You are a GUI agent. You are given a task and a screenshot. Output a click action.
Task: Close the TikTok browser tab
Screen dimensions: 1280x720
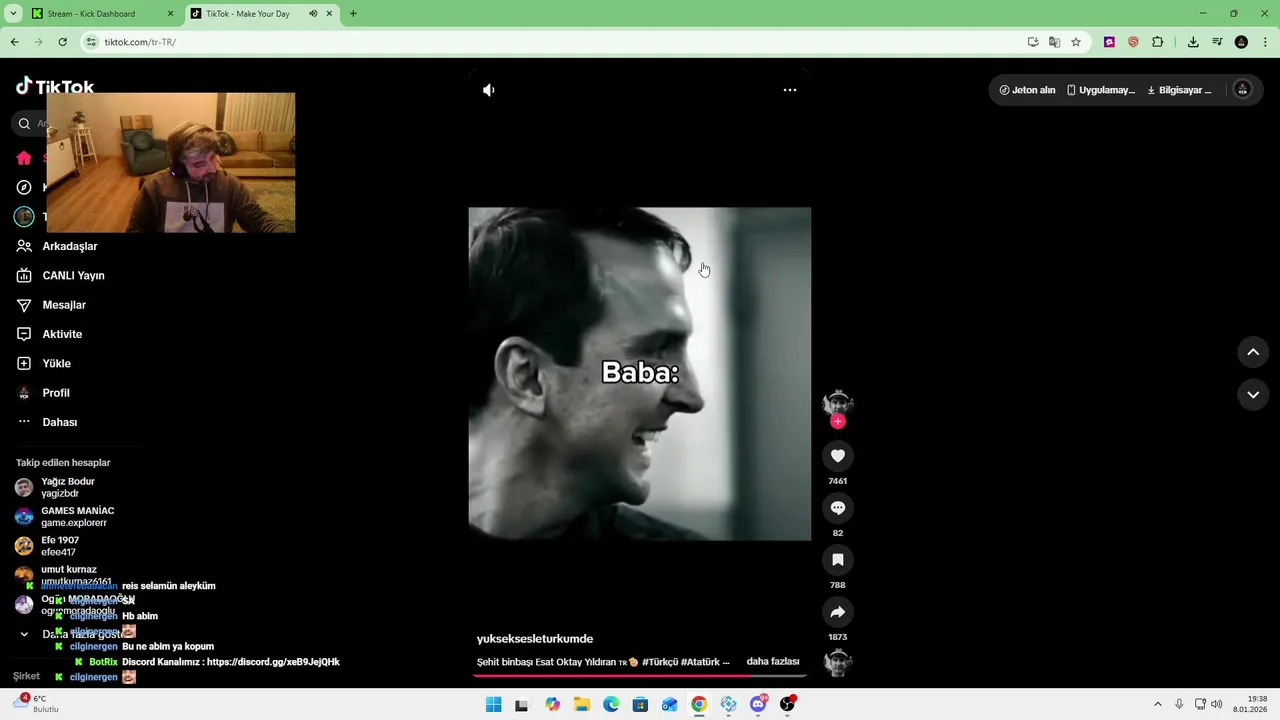(x=329, y=14)
